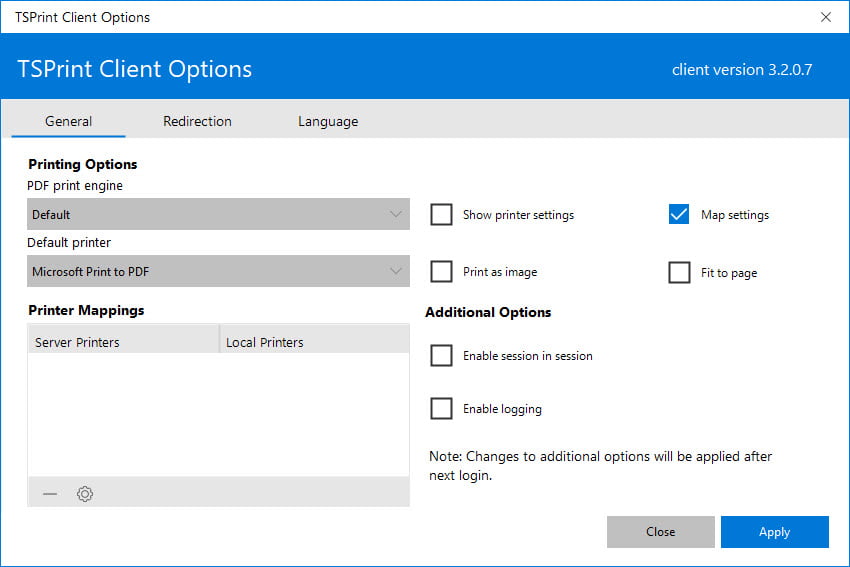
Task: Tick the Print as image checkbox
Action: (x=441, y=272)
